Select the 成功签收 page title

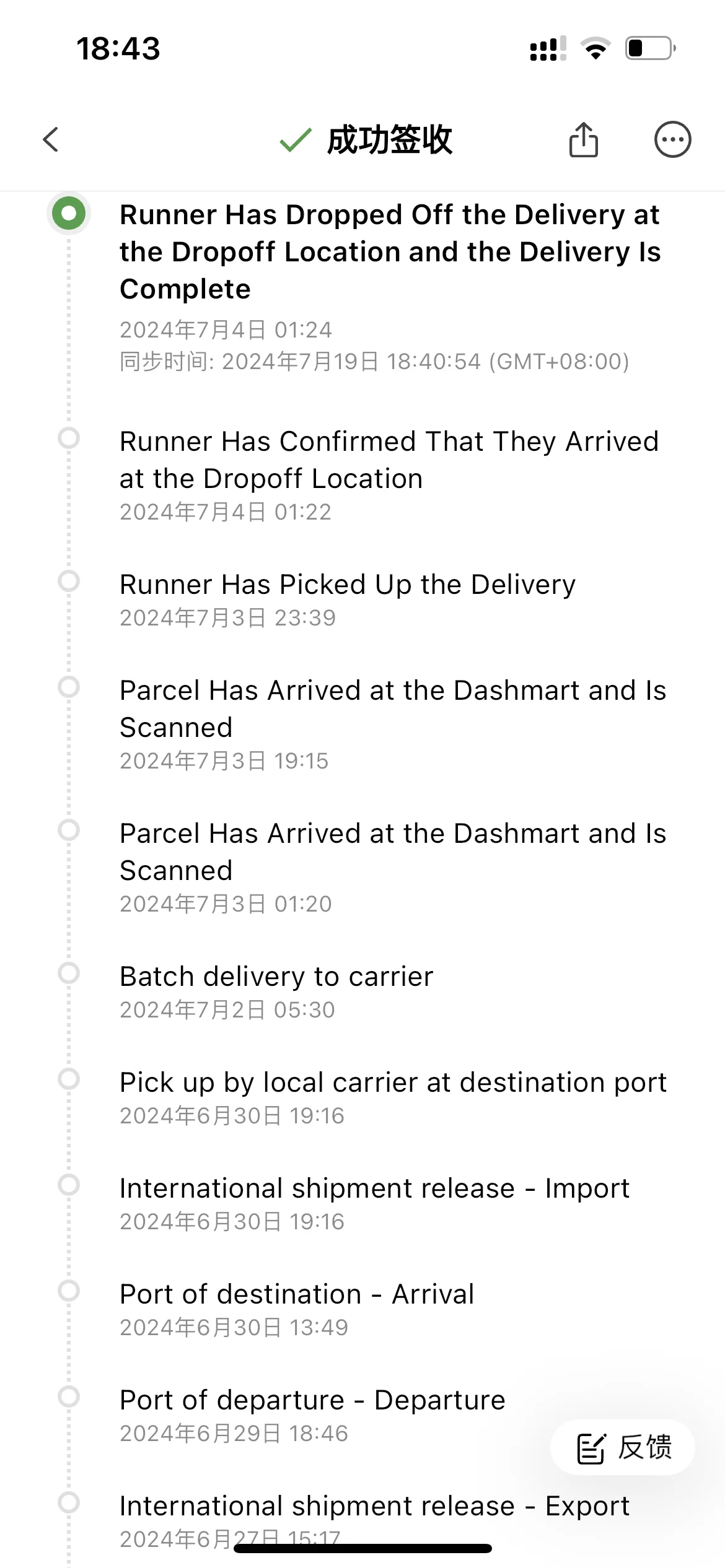(390, 140)
